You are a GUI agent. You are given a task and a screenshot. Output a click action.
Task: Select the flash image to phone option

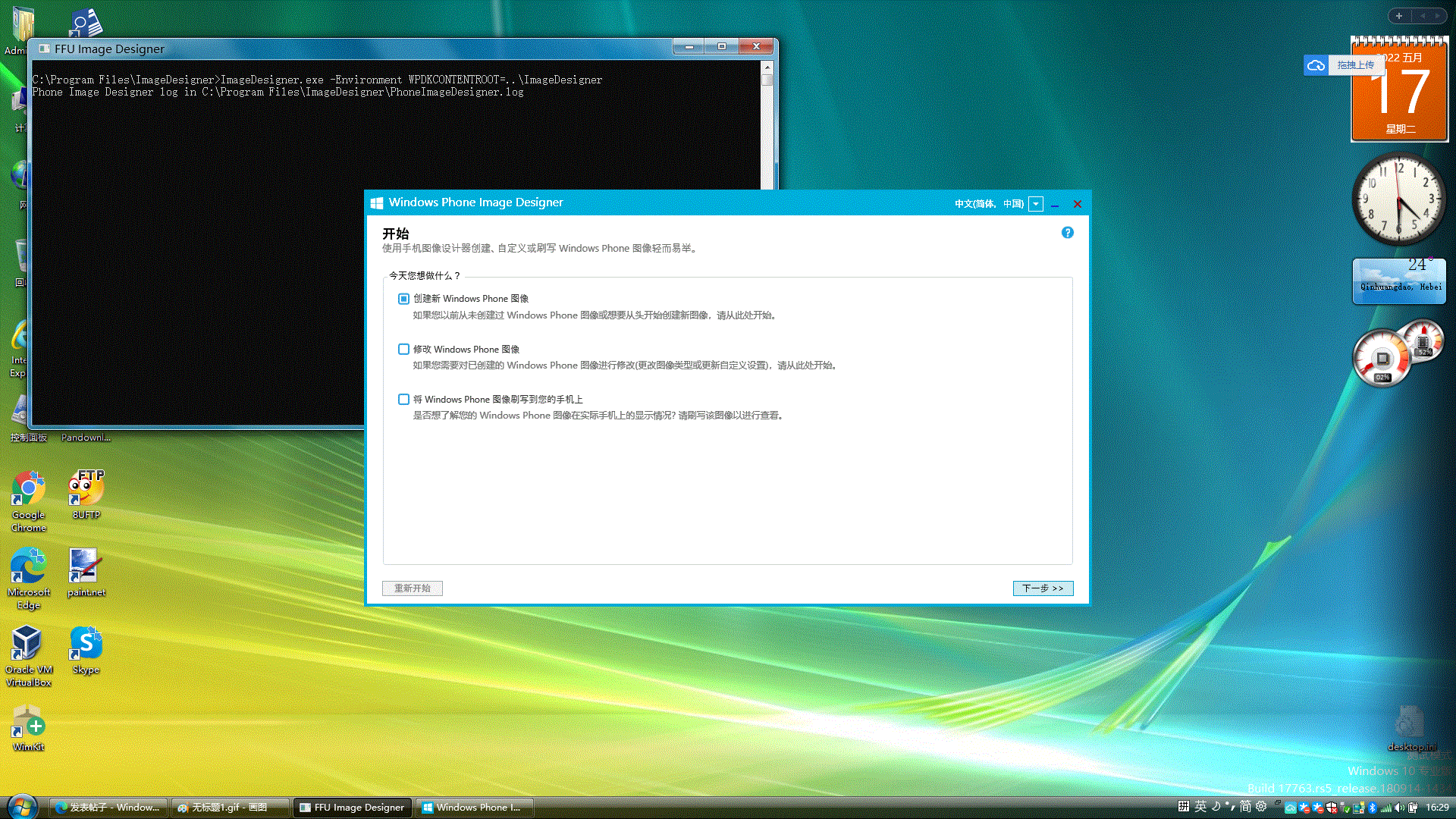click(403, 400)
